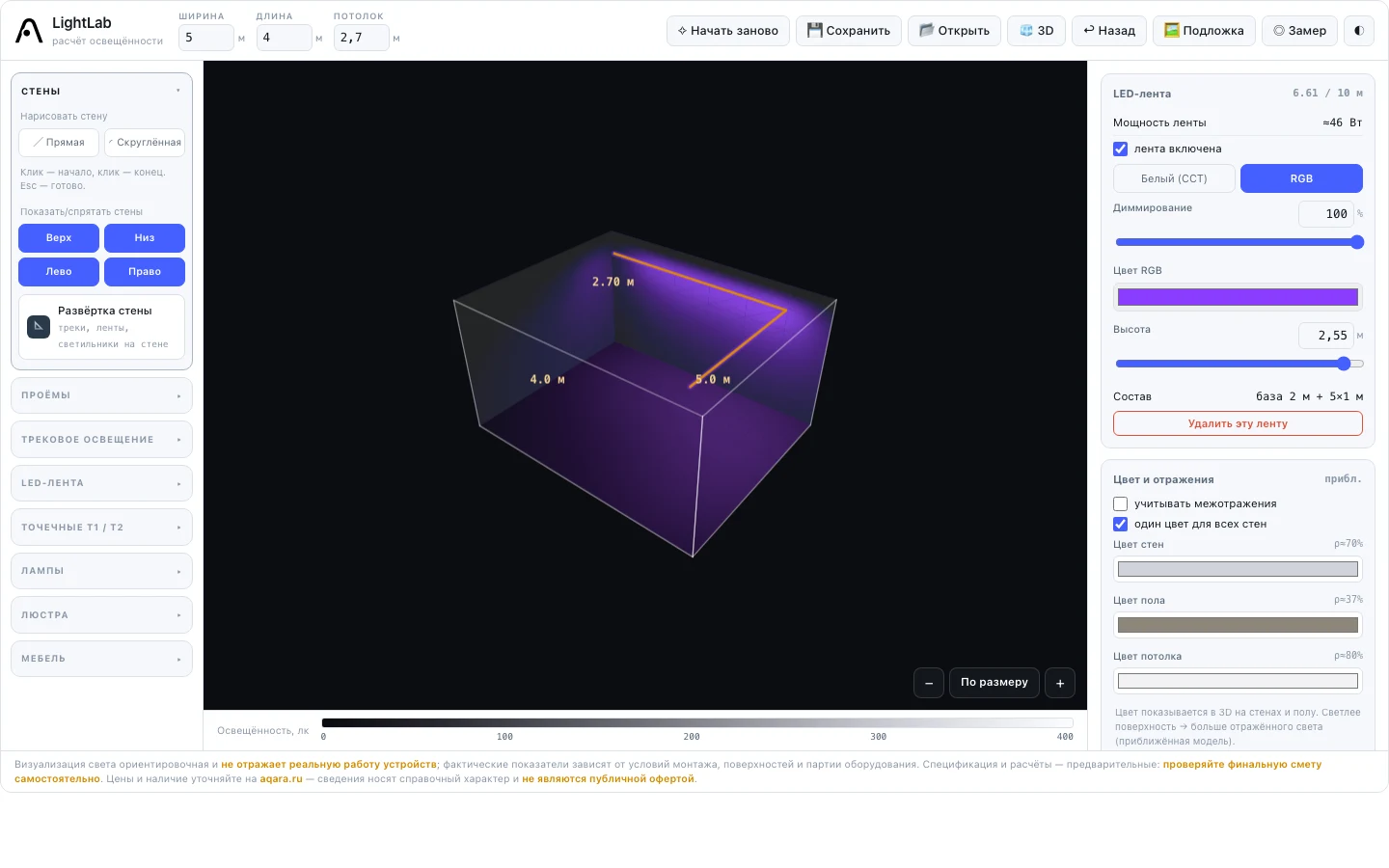1389x868 pixels.
Task: Open the aqara.ru link
Action: pyautogui.click(x=281, y=779)
